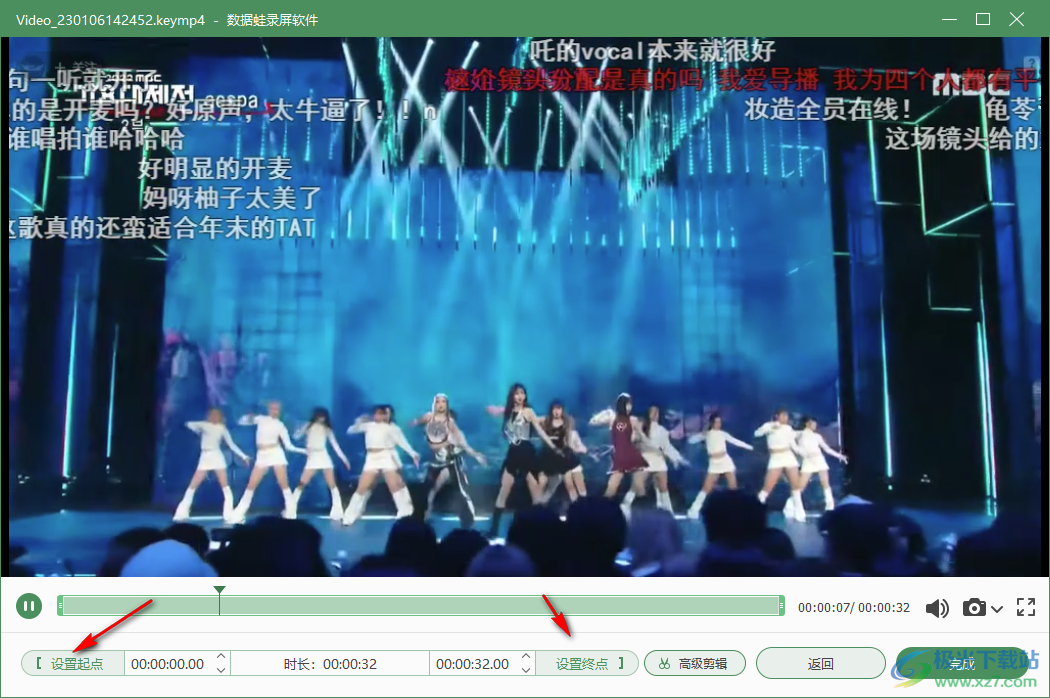The height and width of the screenshot is (698, 1050).
Task: Maximize the 数据蛙录屏软件 window
Action: pos(983,19)
